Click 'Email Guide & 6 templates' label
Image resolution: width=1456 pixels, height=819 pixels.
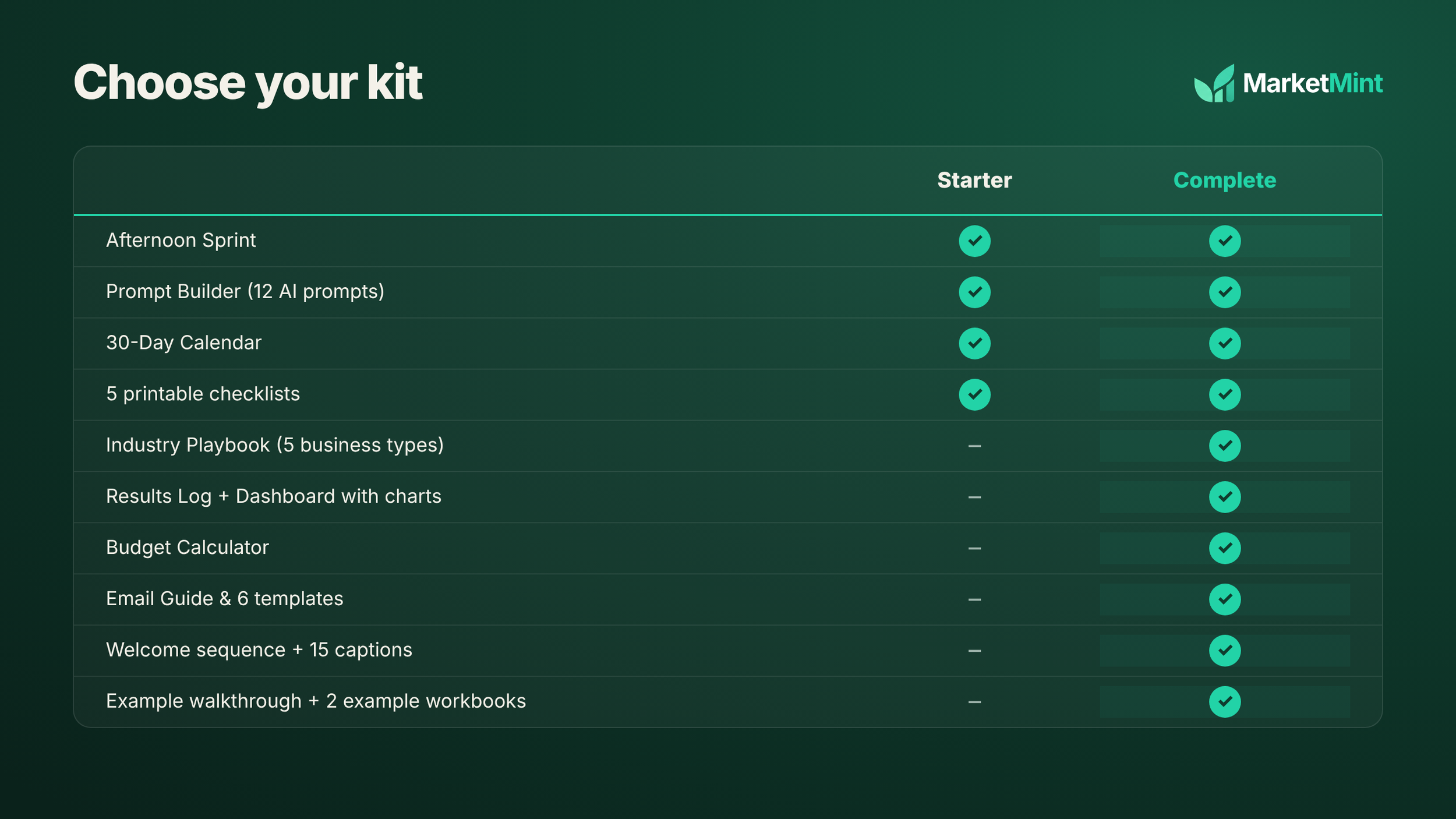[225, 599]
